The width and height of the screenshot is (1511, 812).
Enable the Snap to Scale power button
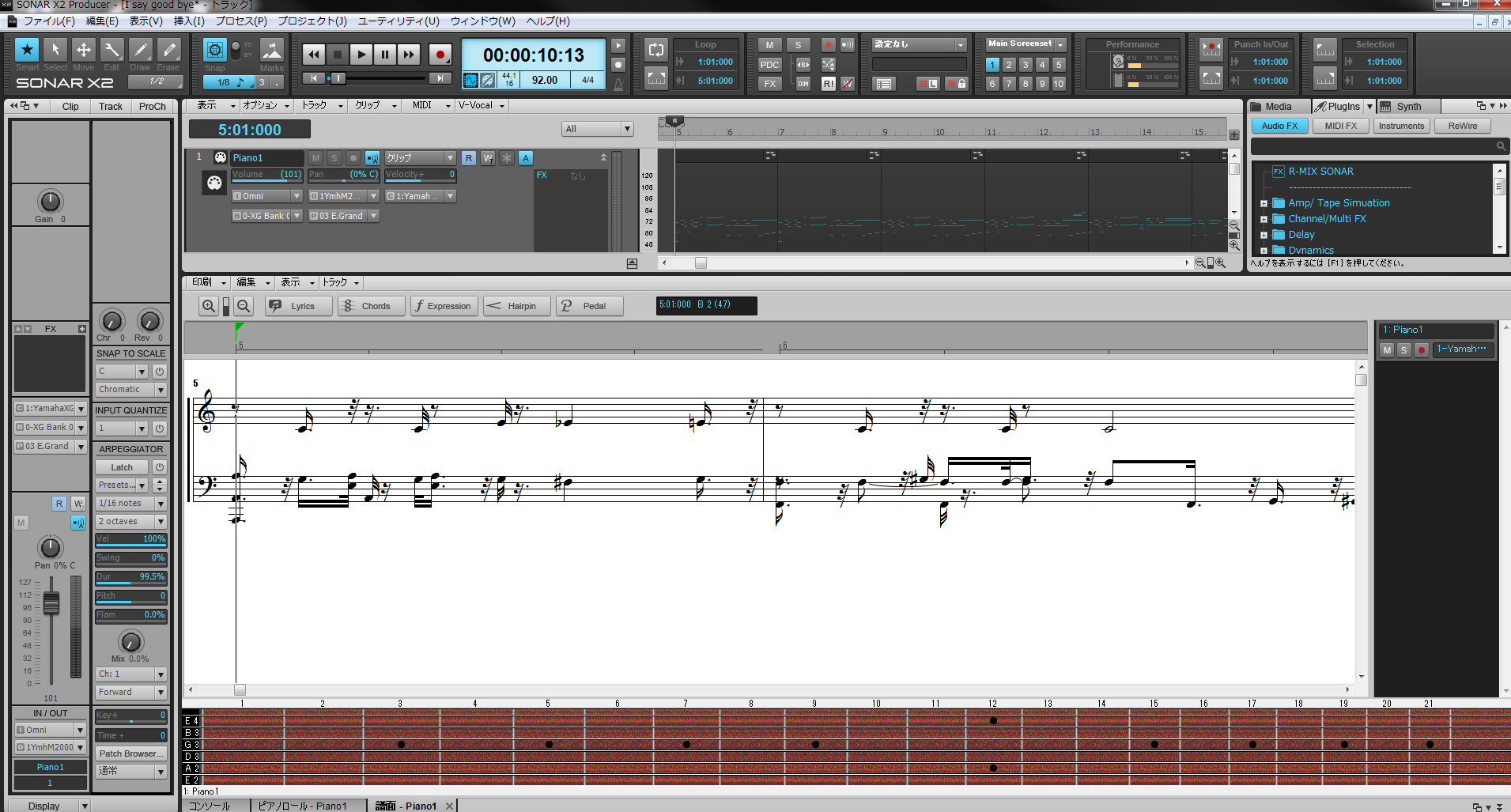point(159,371)
